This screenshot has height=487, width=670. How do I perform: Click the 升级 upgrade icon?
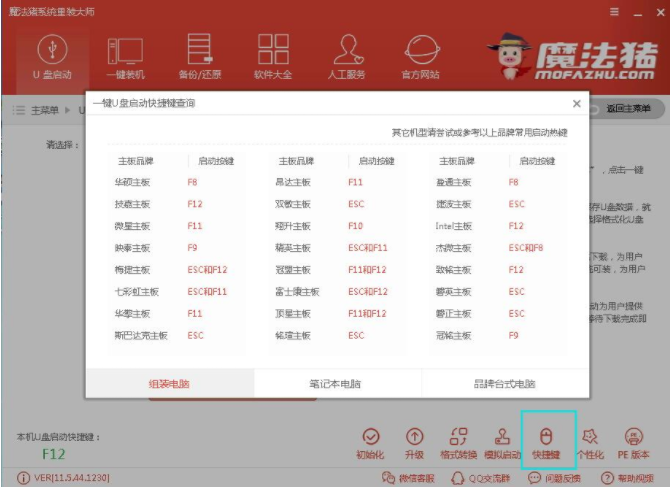(415, 442)
